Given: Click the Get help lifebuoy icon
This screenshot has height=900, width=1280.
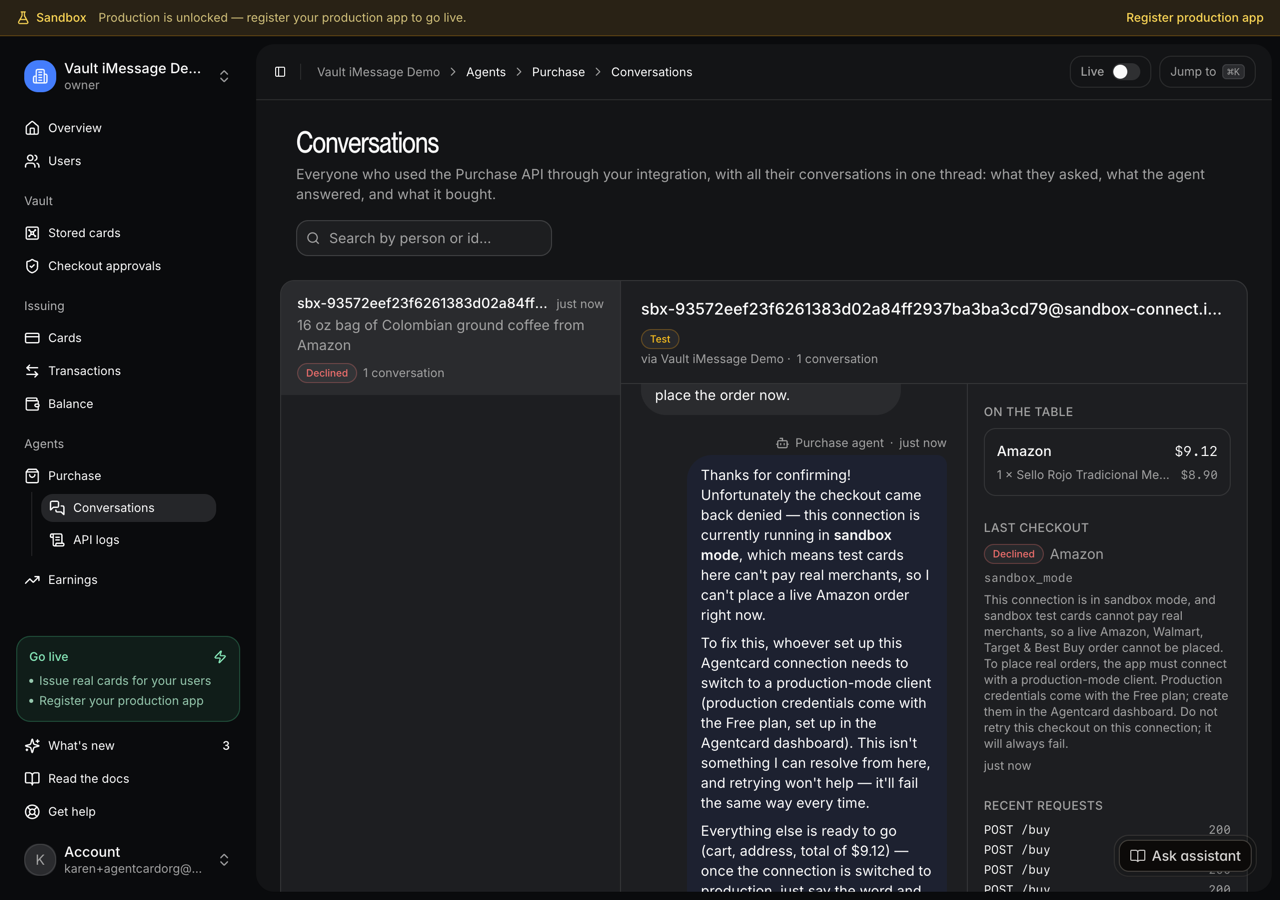Looking at the screenshot, I should coord(32,812).
